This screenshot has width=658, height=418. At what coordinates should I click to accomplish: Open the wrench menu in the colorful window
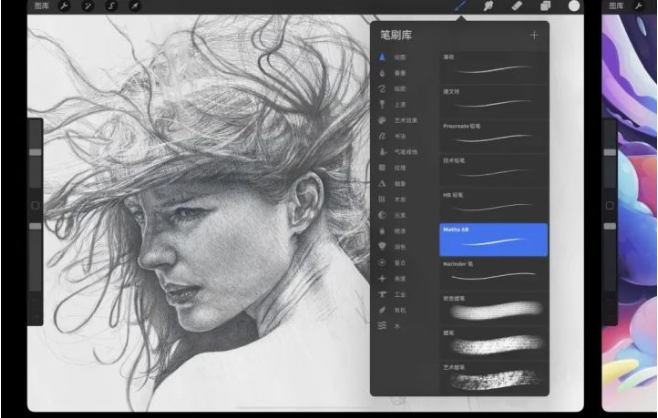point(639,6)
